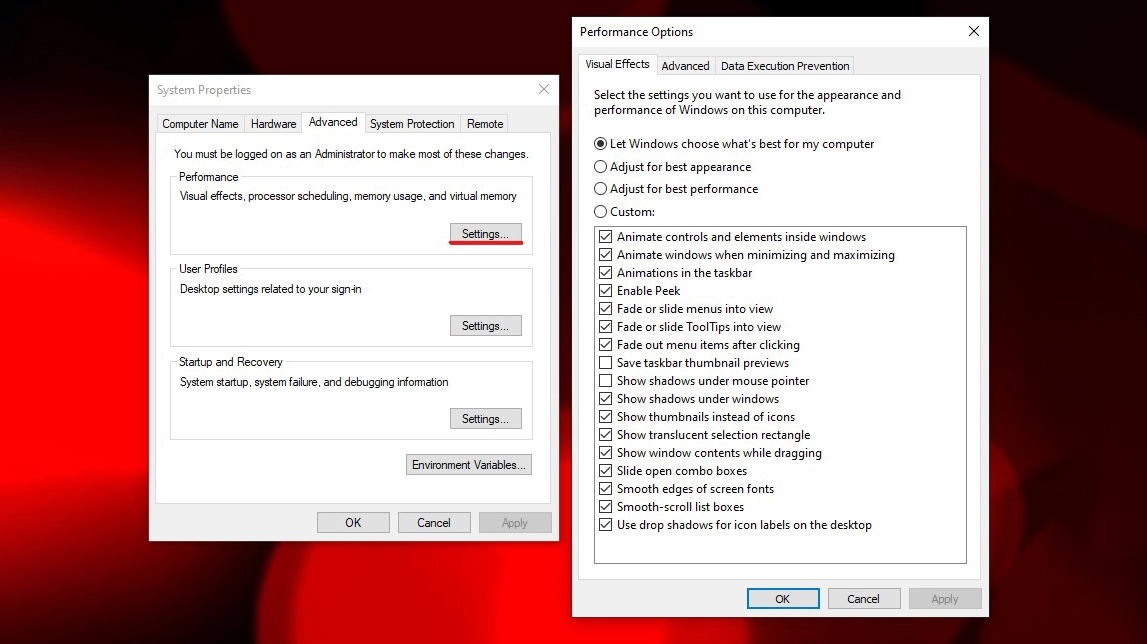This screenshot has width=1147, height=644.
Task: Open the Data Execution Prevention tab
Action: 785,66
